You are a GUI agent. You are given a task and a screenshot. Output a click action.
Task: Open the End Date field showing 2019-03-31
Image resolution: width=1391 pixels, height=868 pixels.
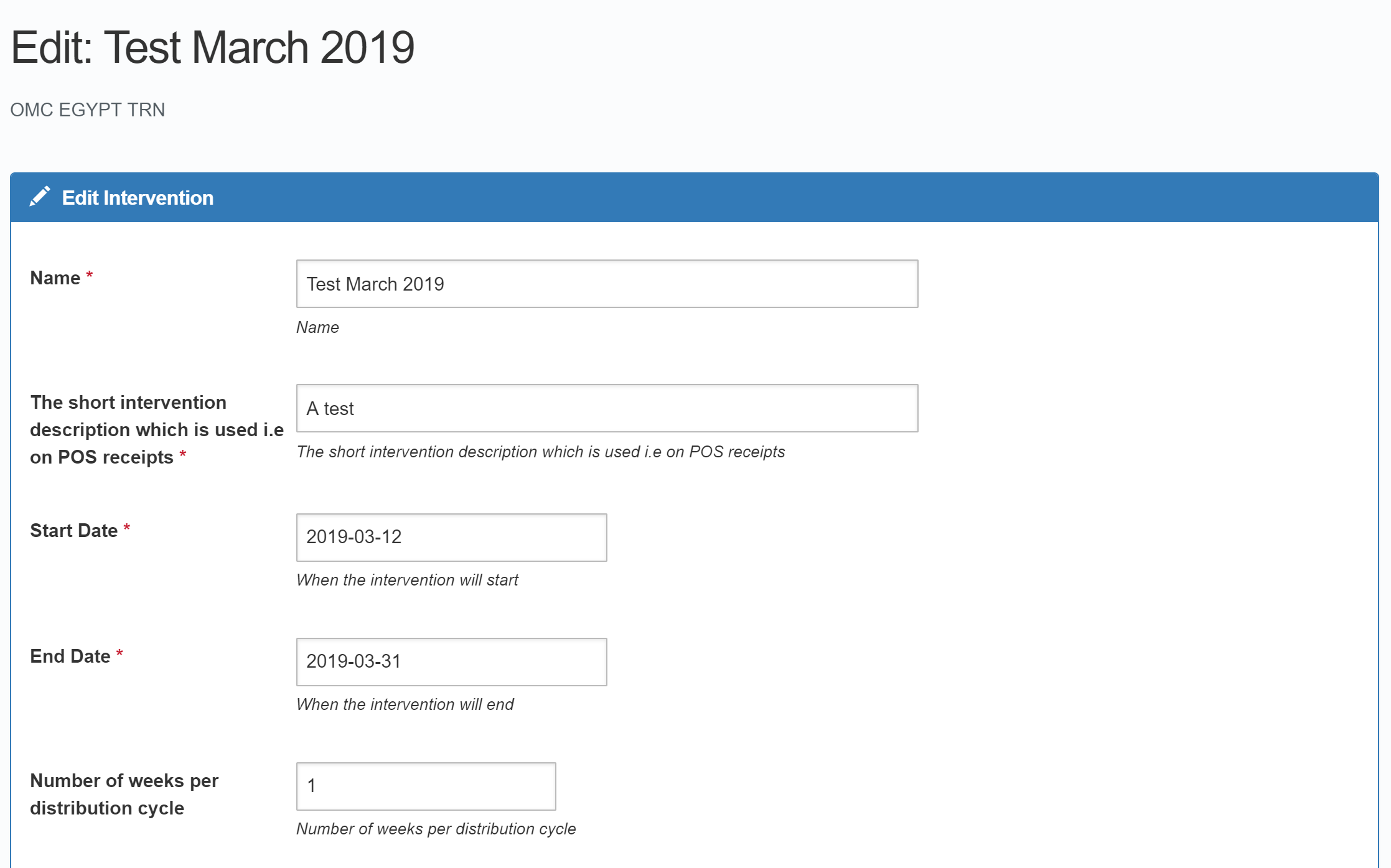point(451,661)
